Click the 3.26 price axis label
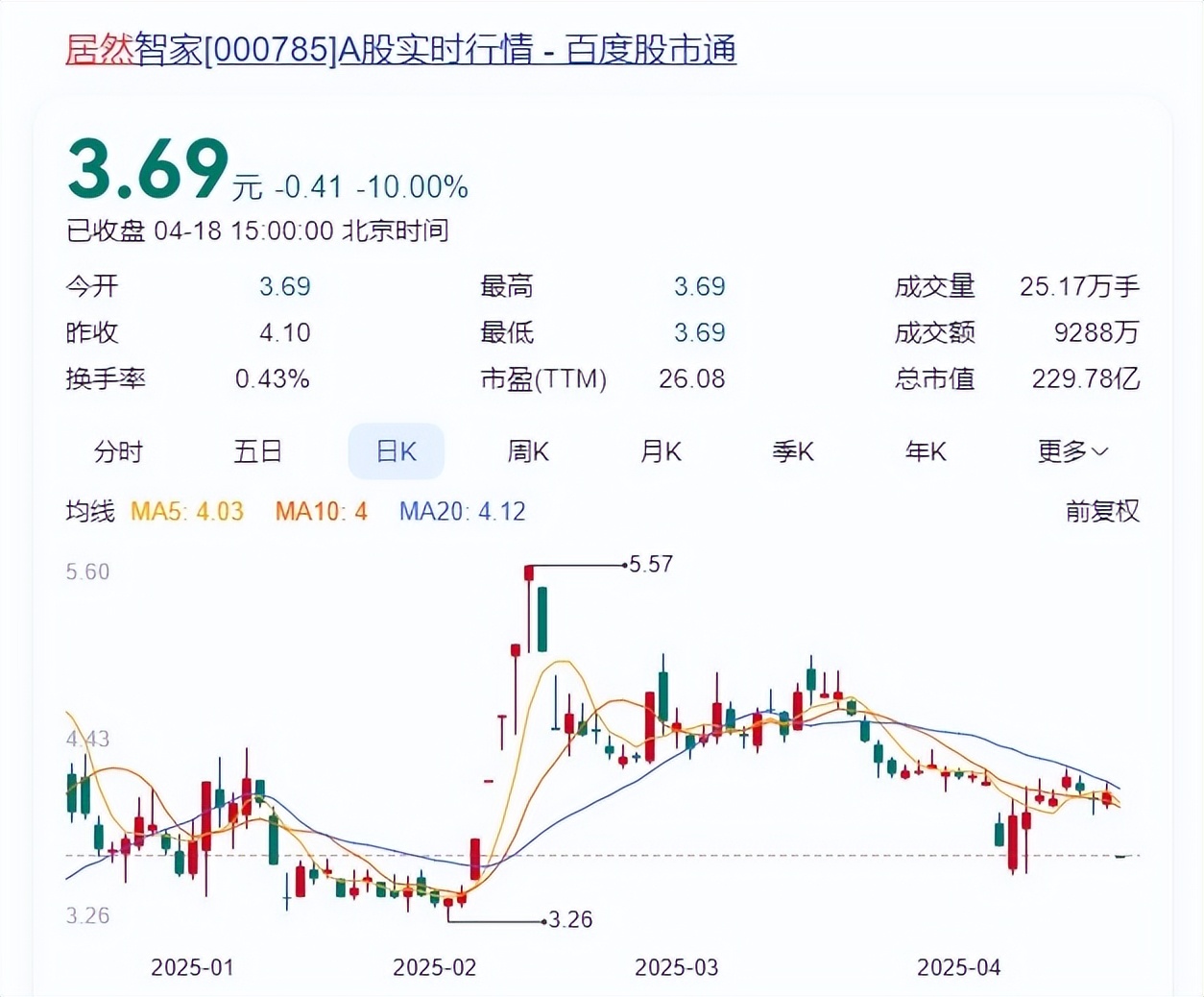The image size is (1204, 997). (x=87, y=916)
